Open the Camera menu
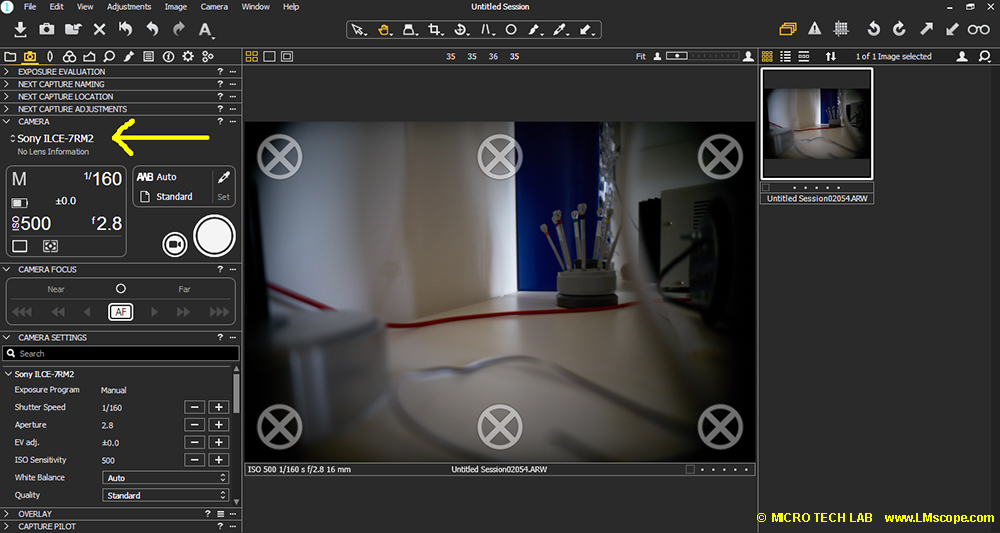This screenshot has width=1000, height=533. tap(214, 7)
